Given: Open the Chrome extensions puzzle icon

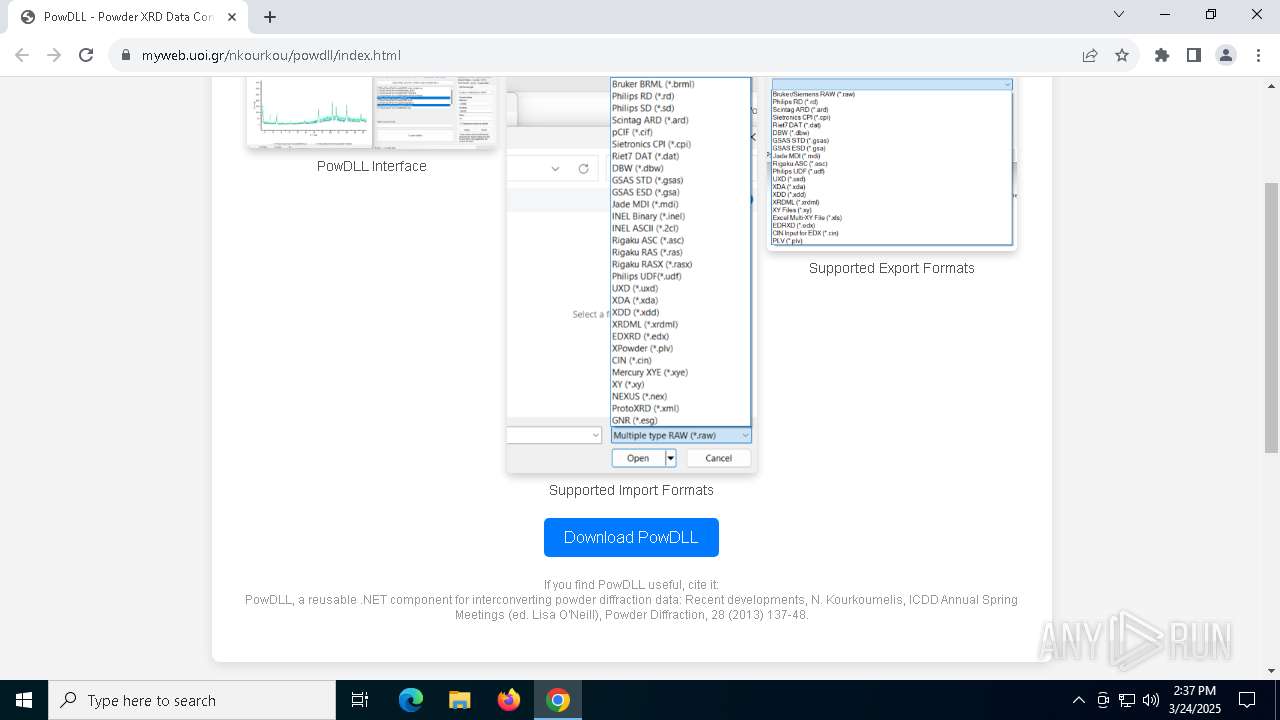Looking at the screenshot, I should click(1161, 55).
